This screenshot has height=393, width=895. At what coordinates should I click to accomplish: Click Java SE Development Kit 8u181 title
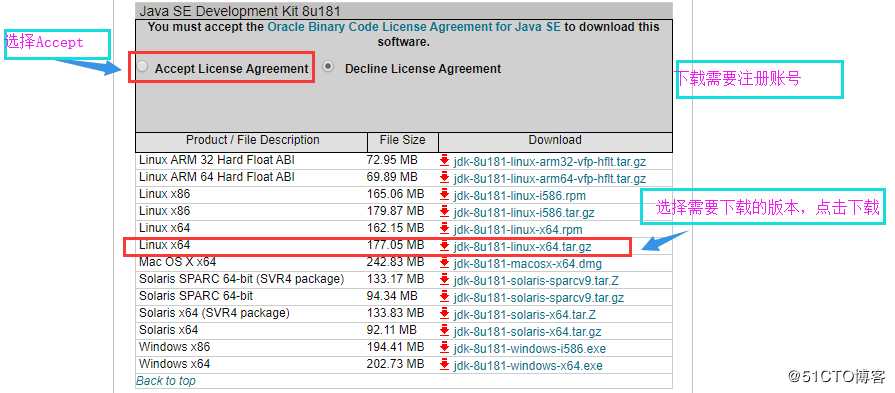point(240,11)
